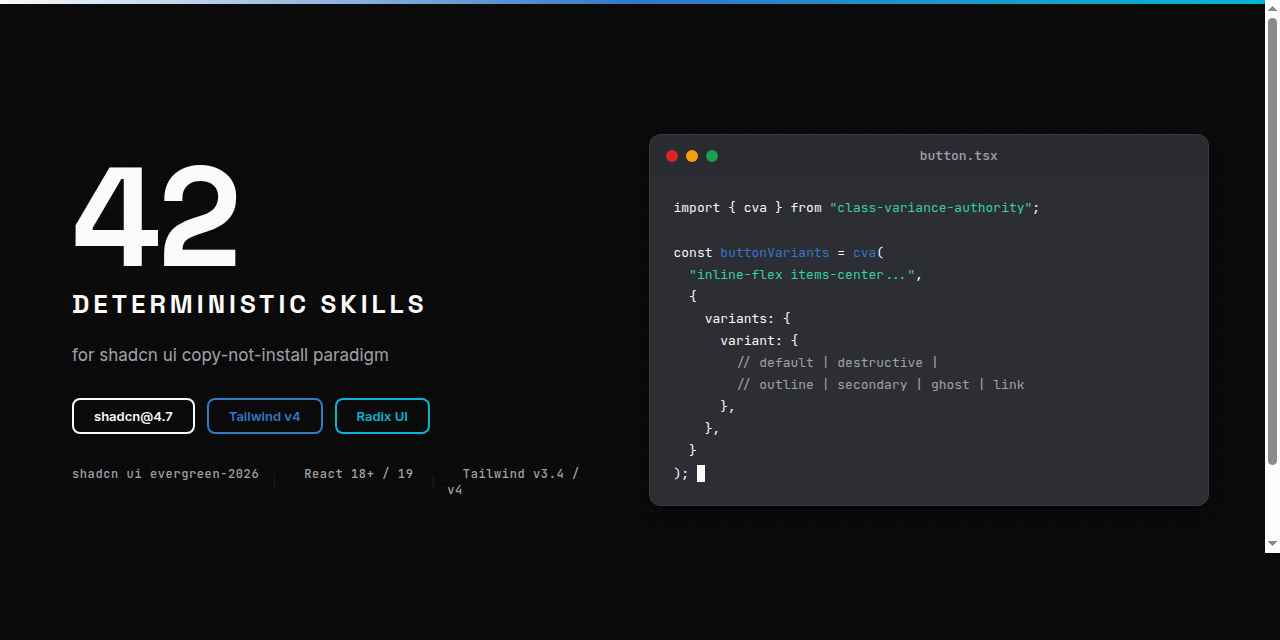This screenshot has width=1280, height=640.
Task: Click the '// default | destructive |' comment
Action: (838, 362)
